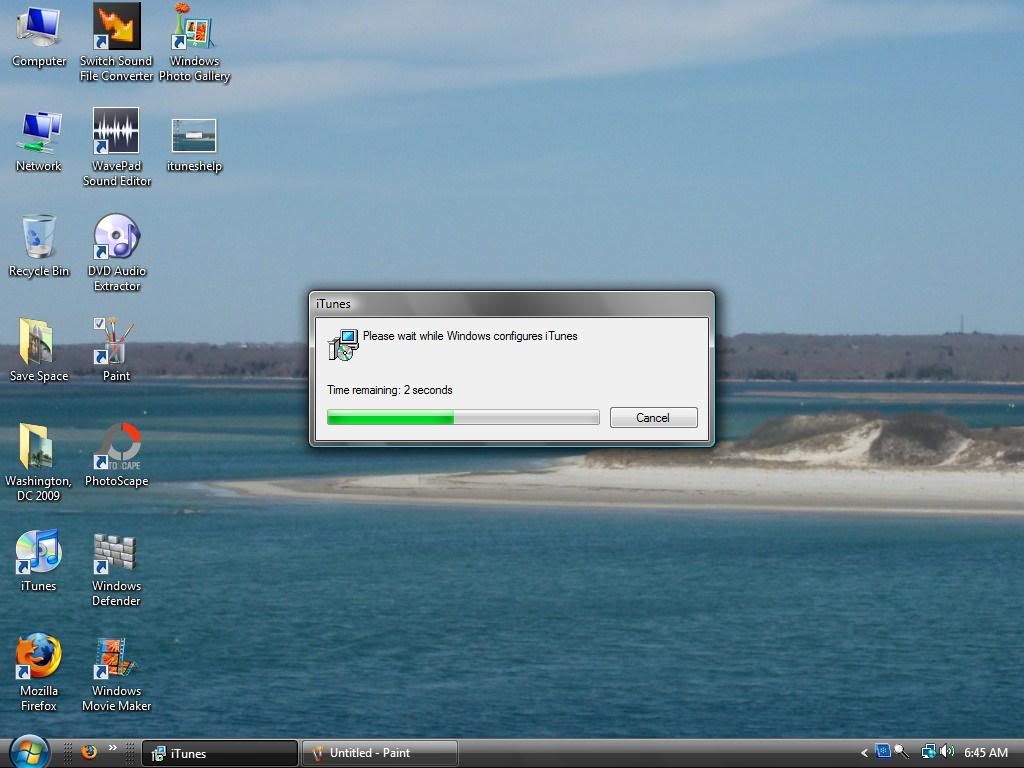
Task: Cancel the iTunes configuration dialog
Action: pos(654,418)
